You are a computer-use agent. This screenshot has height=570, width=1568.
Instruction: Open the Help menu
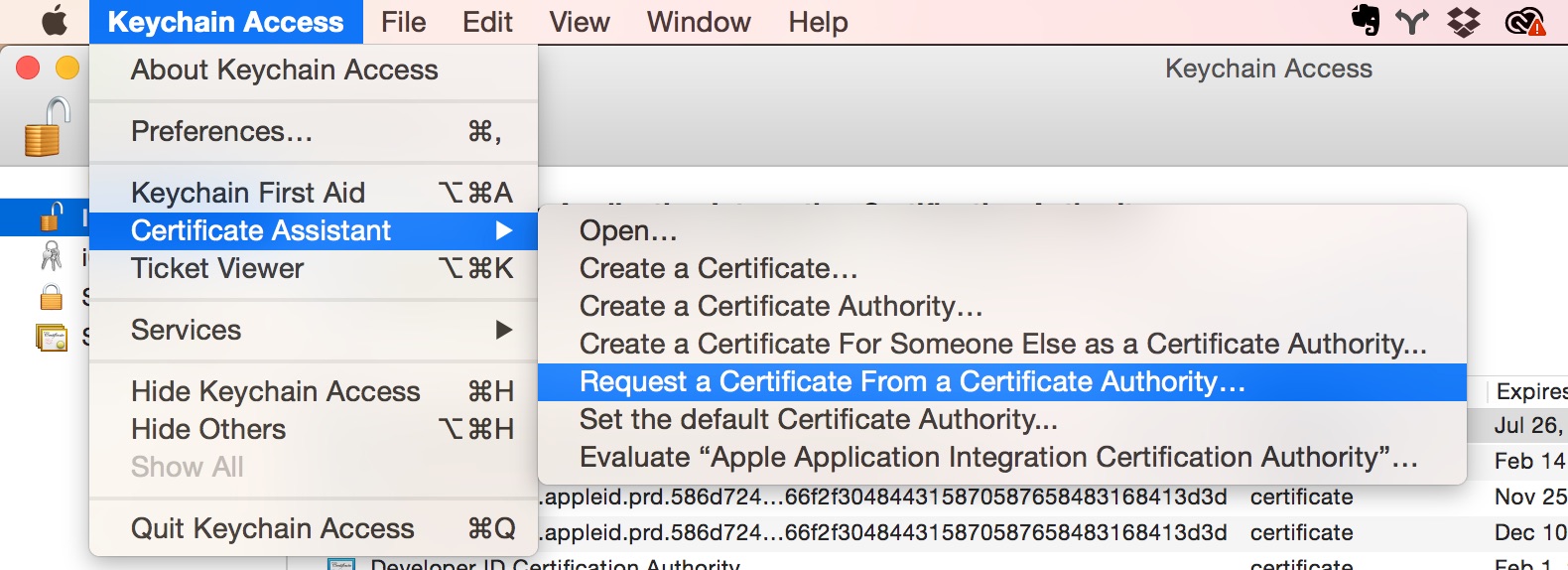pyautogui.click(x=818, y=22)
